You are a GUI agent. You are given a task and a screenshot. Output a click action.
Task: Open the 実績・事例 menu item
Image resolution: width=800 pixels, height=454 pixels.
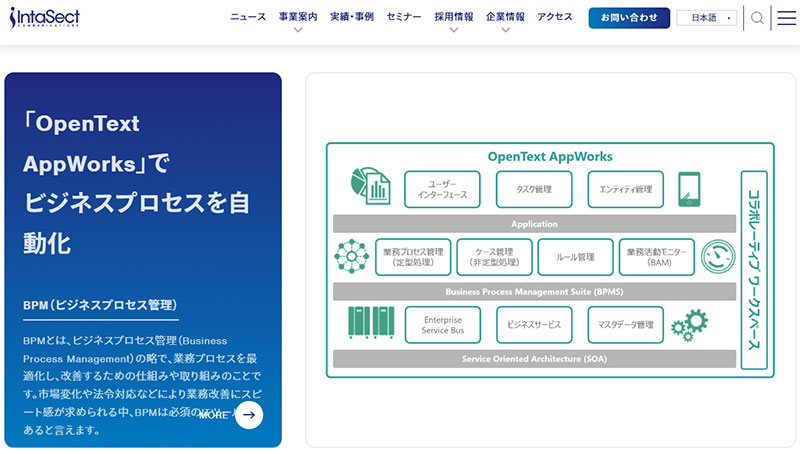(352, 17)
